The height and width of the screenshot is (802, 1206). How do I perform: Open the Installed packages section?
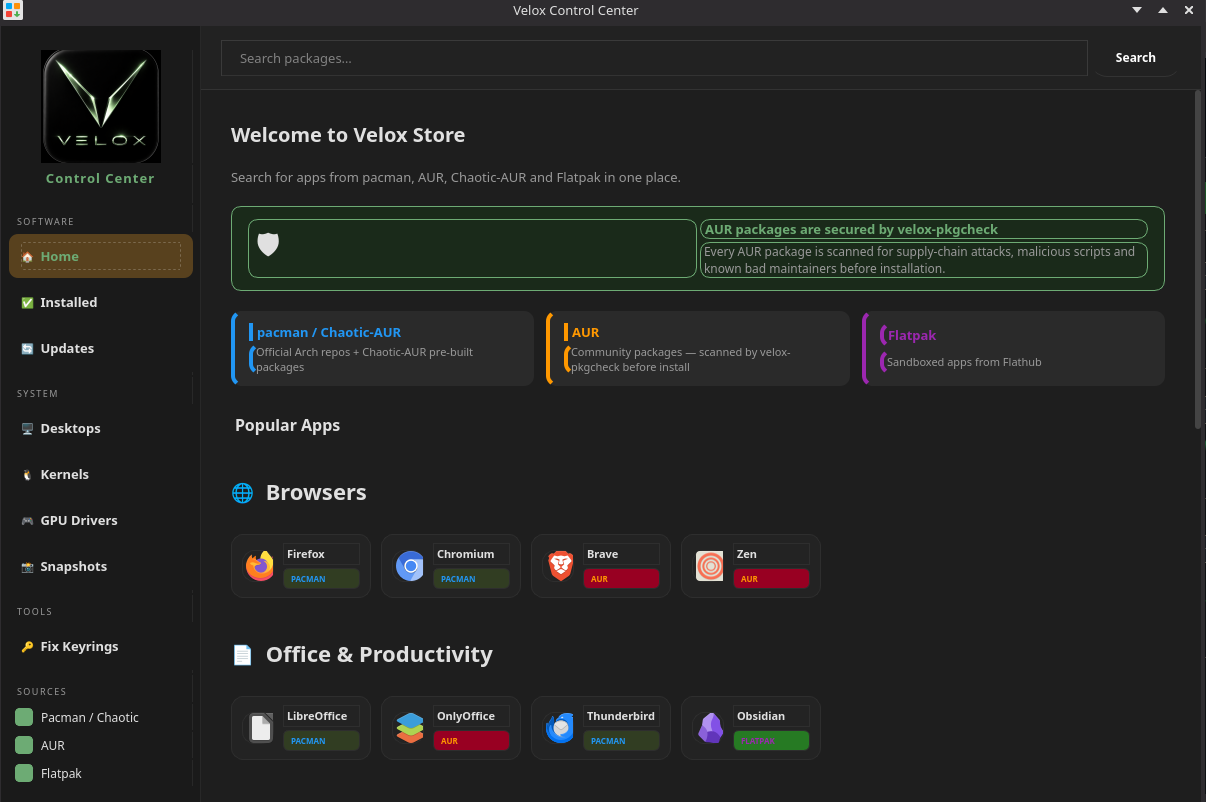101,302
